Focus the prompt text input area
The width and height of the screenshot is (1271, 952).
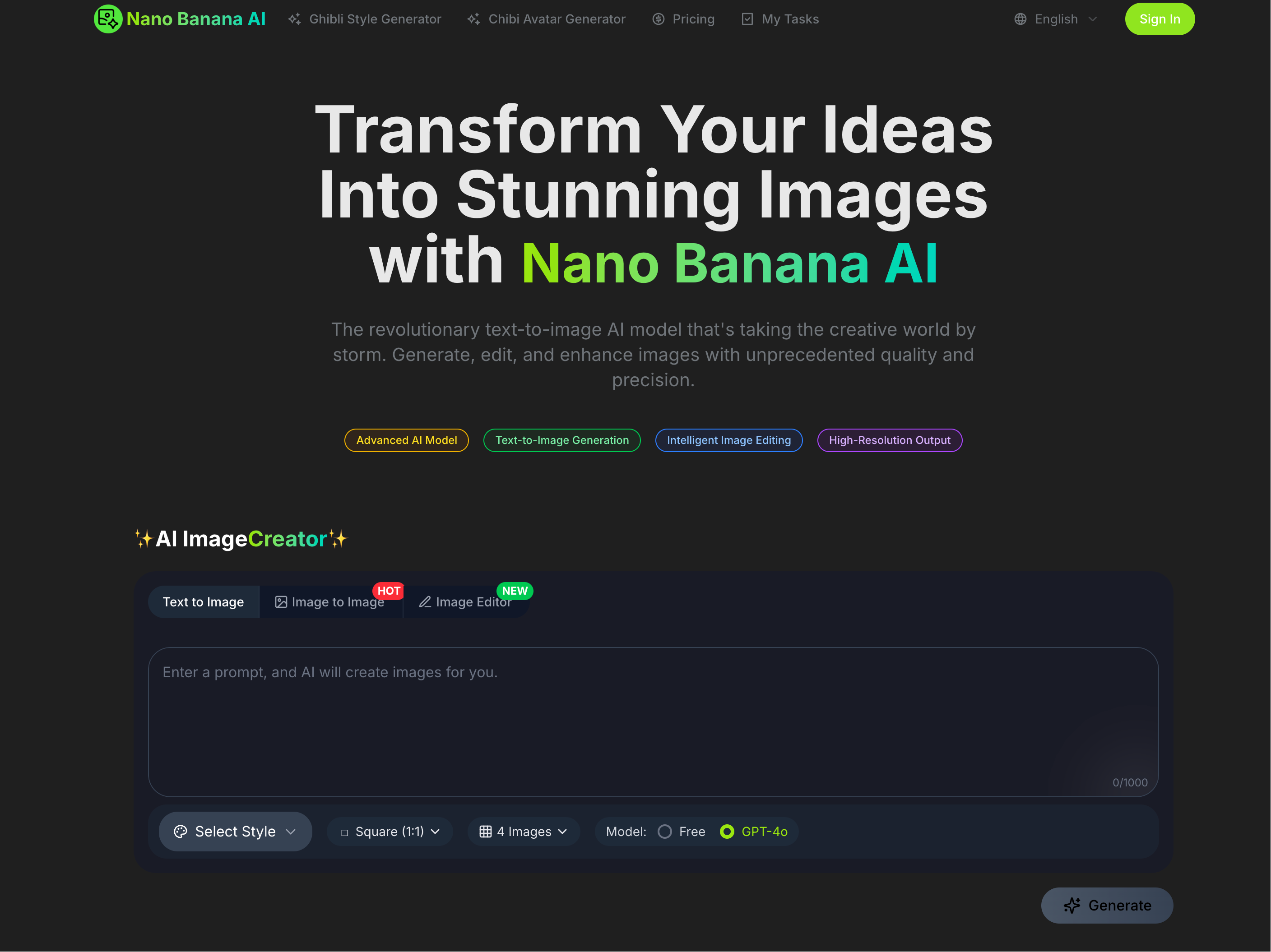(x=653, y=721)
